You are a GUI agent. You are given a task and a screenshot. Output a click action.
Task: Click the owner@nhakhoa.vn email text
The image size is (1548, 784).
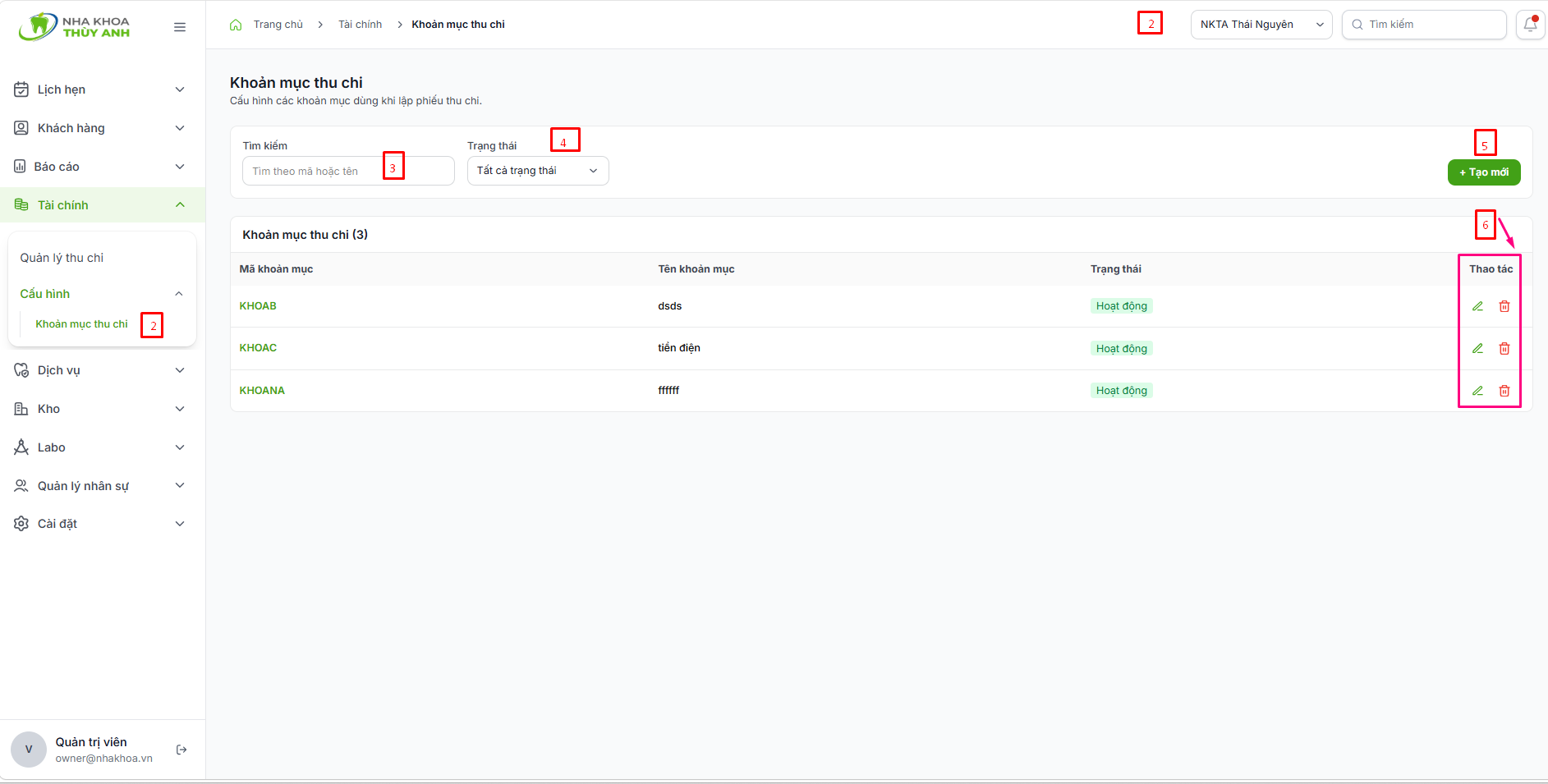104,759
